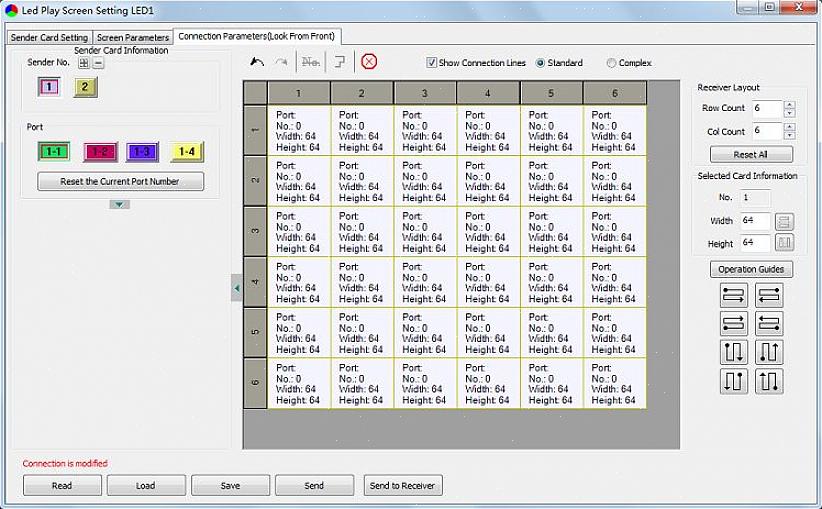This screenshot has width=822, height=509.
Task: Choose horizontal snake layout starting top-left
Action: (x=733, y=295)
